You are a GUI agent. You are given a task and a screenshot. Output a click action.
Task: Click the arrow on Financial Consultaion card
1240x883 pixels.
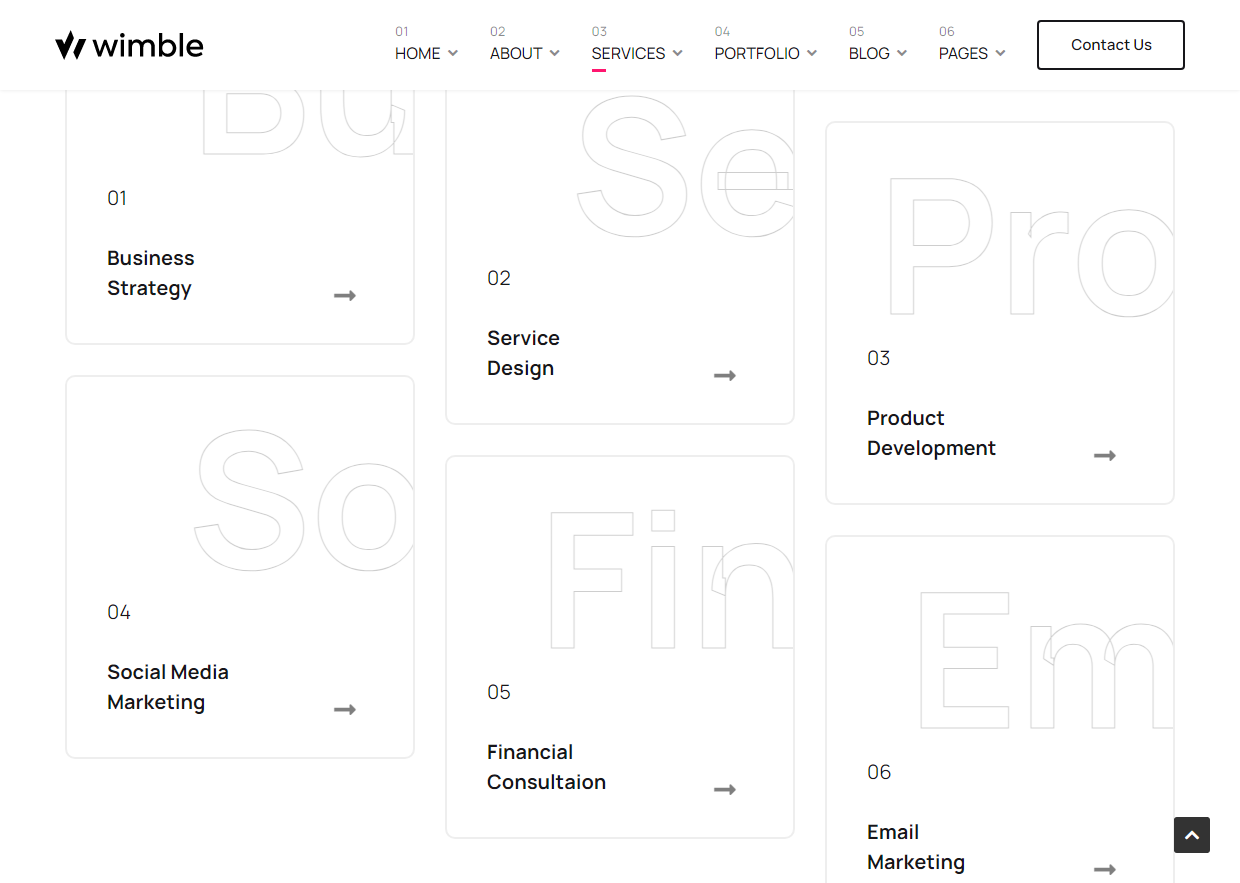725,790
